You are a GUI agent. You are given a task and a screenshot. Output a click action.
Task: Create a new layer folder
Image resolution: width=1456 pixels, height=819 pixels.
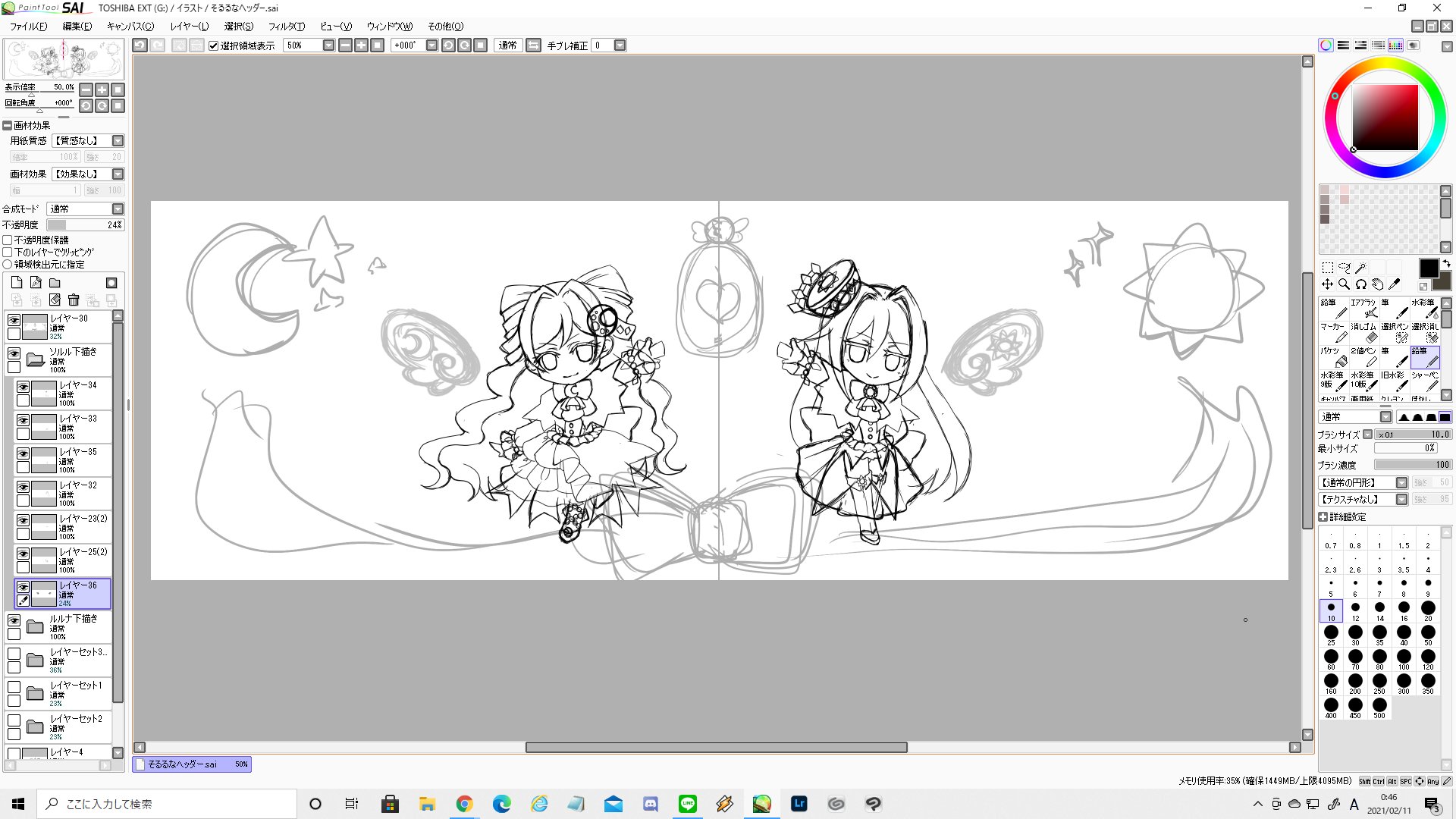point(55,283)
